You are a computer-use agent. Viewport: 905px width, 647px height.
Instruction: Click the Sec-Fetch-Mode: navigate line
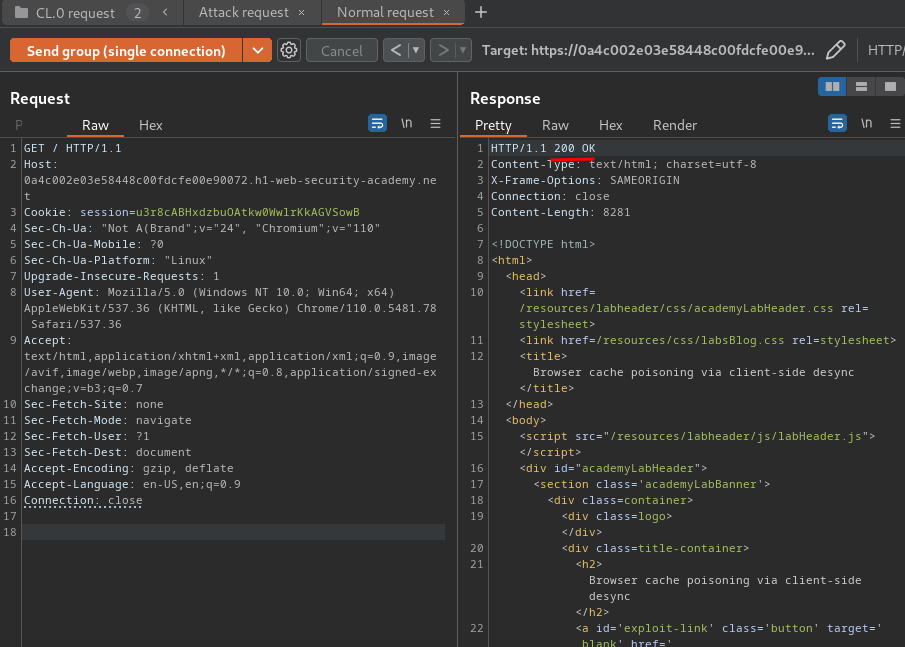pyautogui.click(x=107, y=420)
